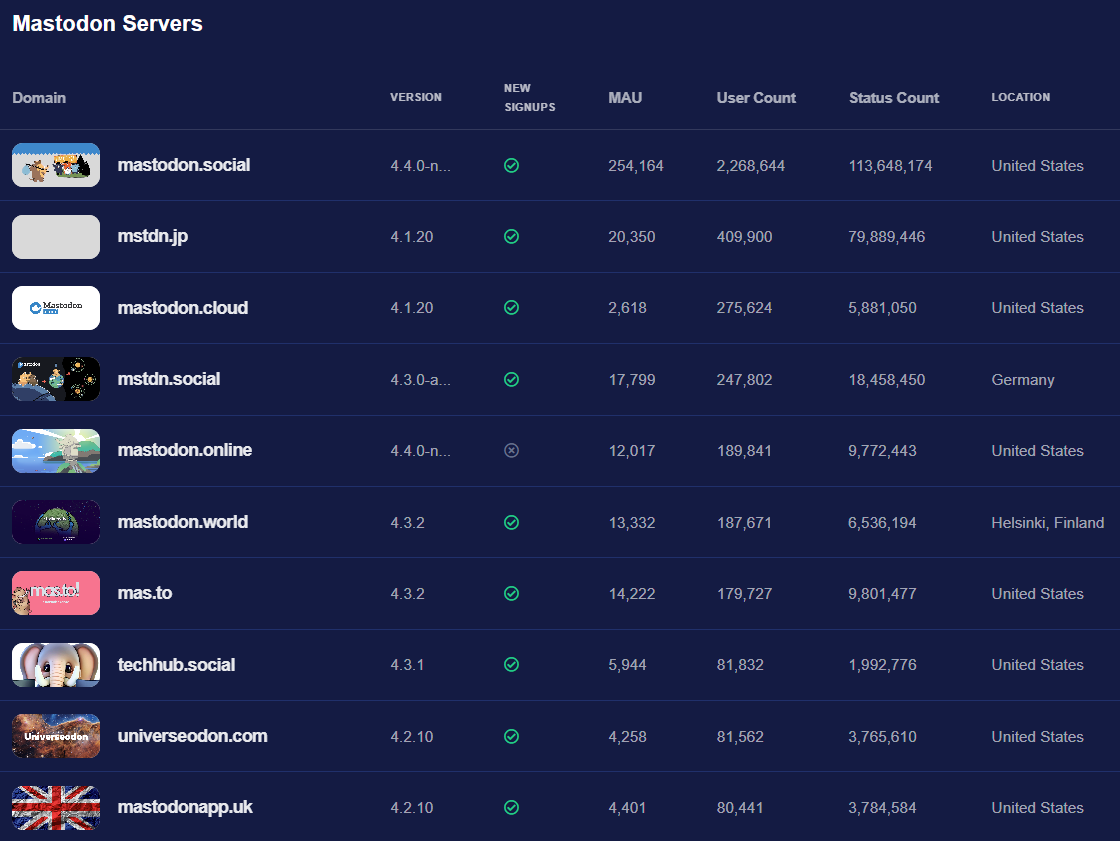Screen dimensions: 1120x841
Task: Select MAU value 13,332
Action: (x=631, y=522)
